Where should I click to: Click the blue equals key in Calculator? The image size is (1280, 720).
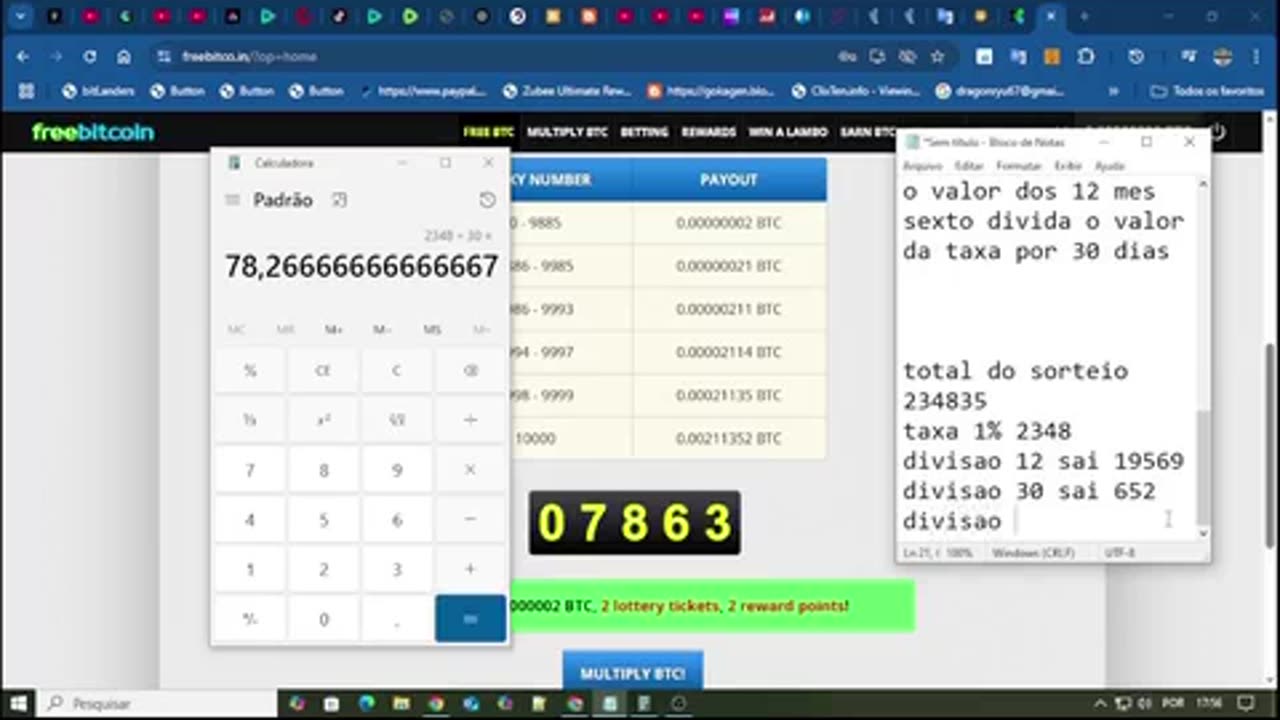470,619
